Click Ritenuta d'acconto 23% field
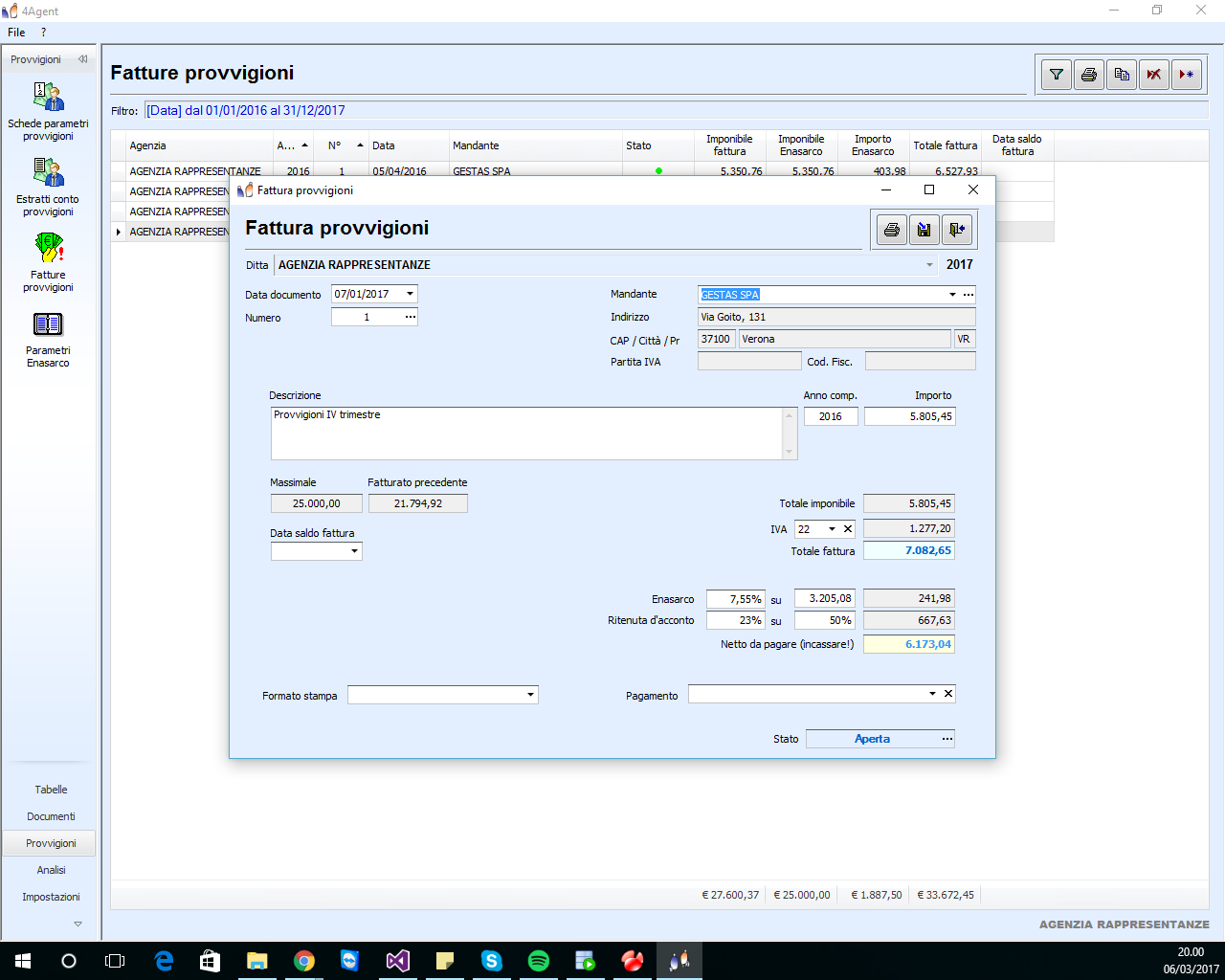 [735, 620]
